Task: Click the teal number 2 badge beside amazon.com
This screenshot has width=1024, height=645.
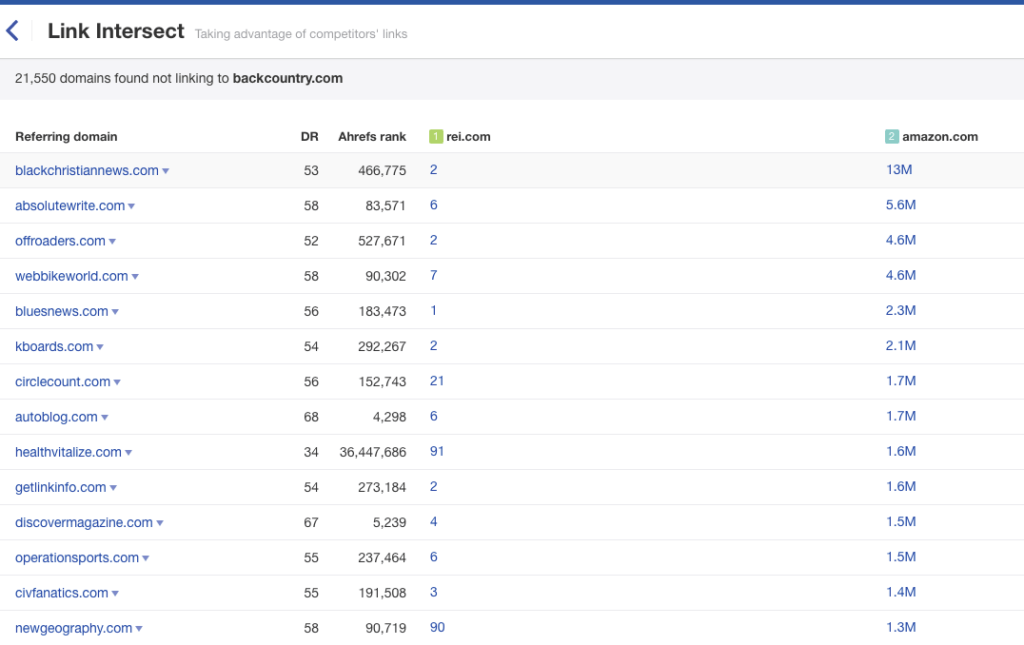Action: (891, 136)
